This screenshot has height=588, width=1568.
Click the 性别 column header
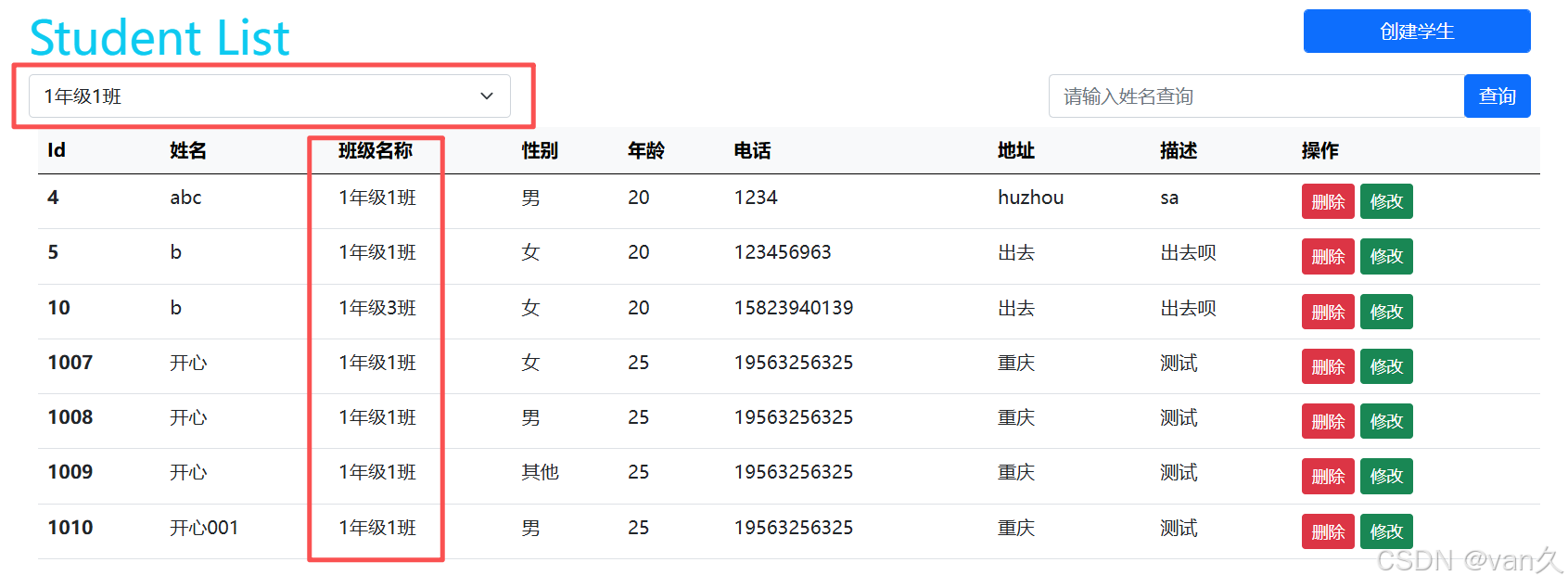(540, 150)
